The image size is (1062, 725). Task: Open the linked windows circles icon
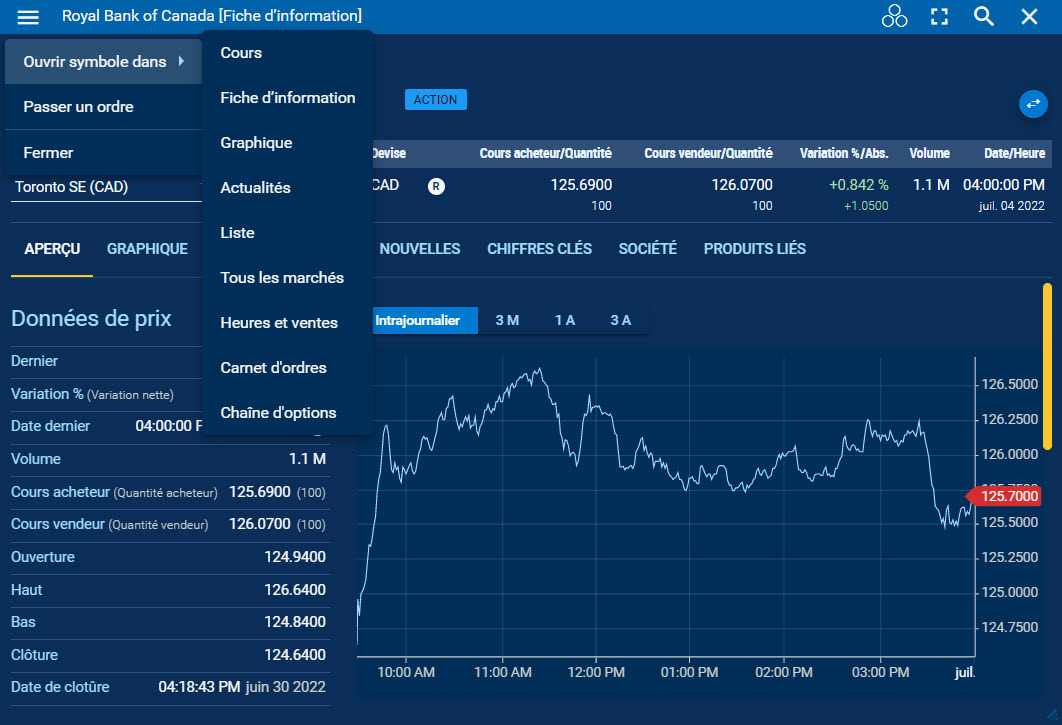point(894,16)
